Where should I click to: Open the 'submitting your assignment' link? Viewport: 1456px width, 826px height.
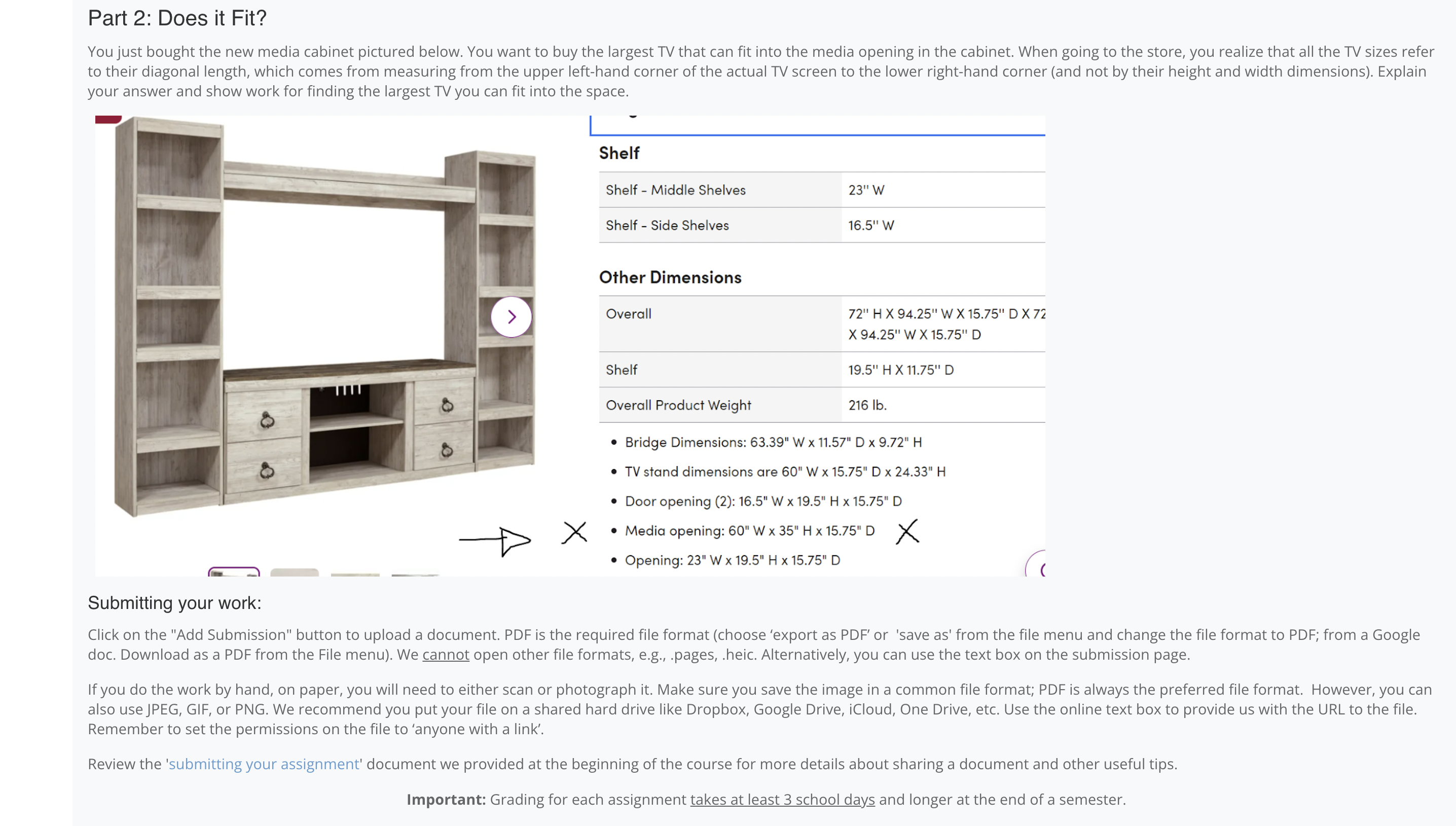click(264, 764)
